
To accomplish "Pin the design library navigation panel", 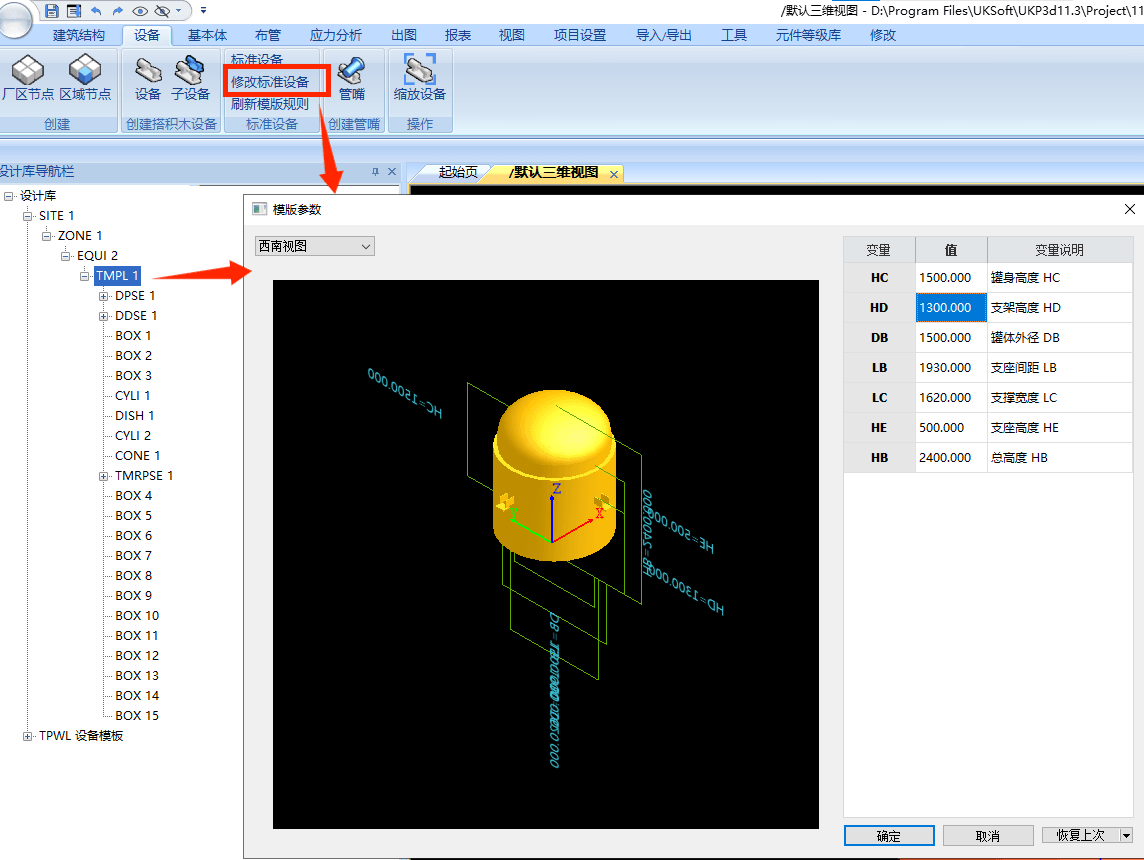I will click(x=376, y=172).
